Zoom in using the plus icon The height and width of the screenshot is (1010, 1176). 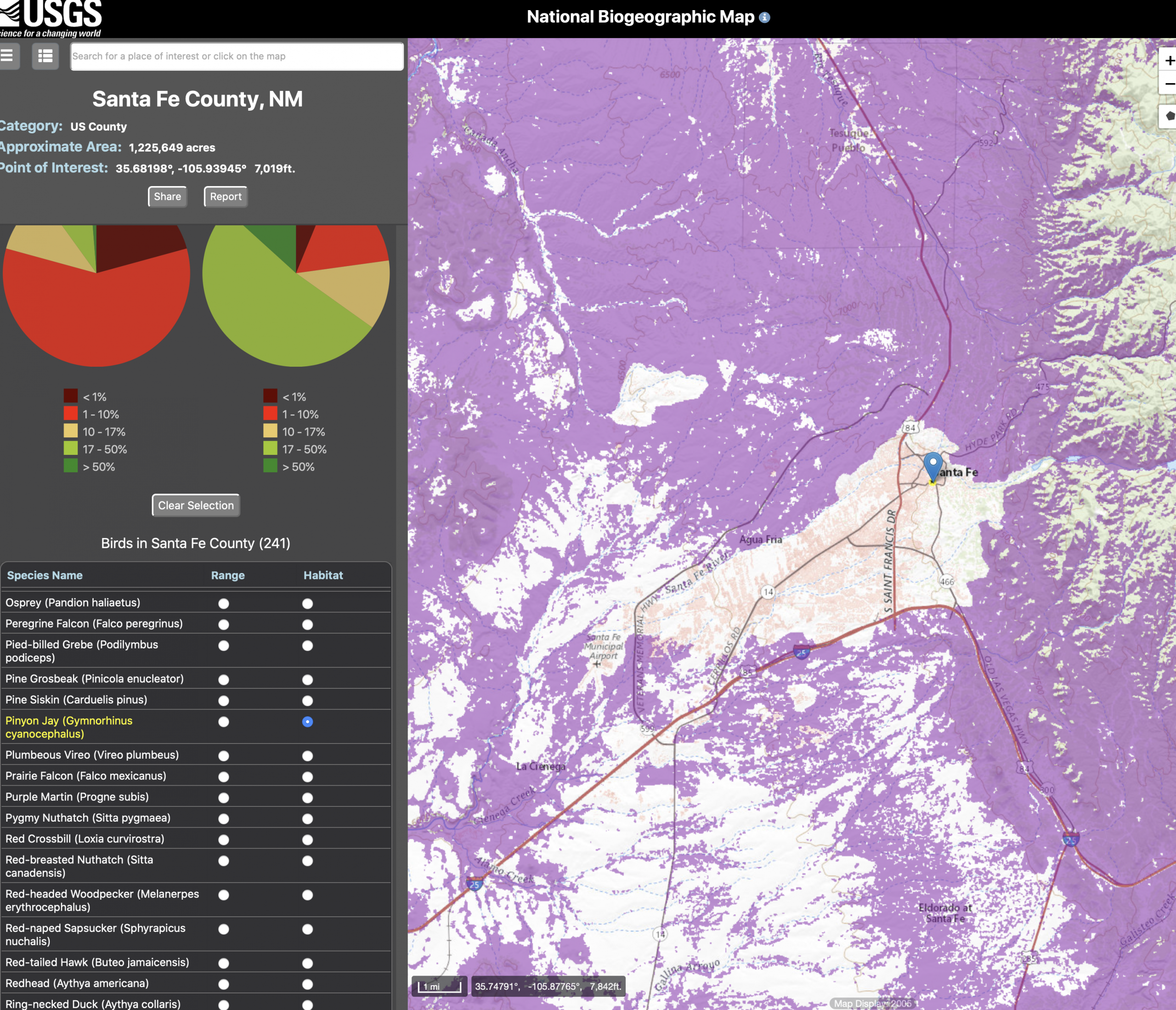(x=1169, y=61)
